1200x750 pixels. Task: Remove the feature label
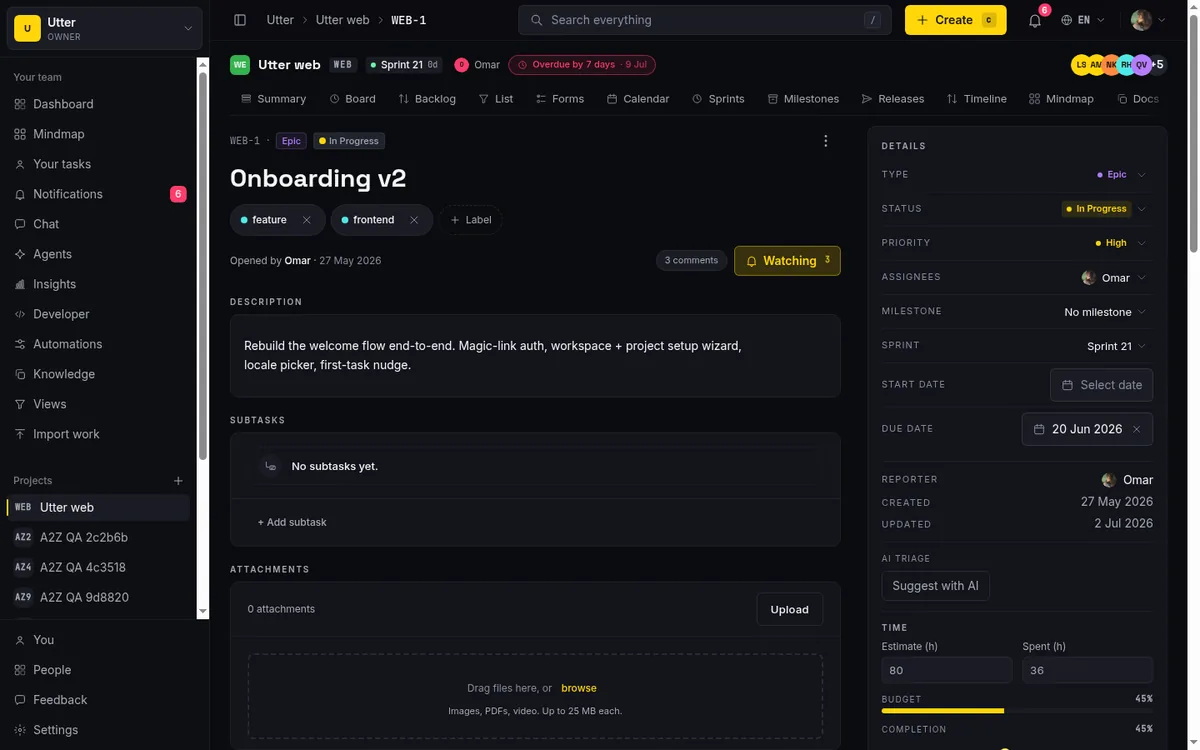click(307, 220)
